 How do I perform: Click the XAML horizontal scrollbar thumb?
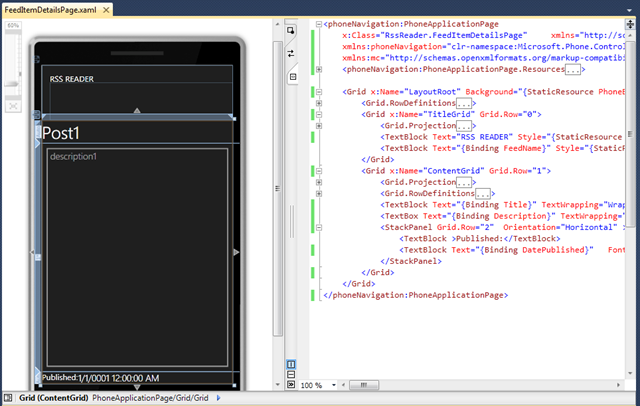(364, 385)
